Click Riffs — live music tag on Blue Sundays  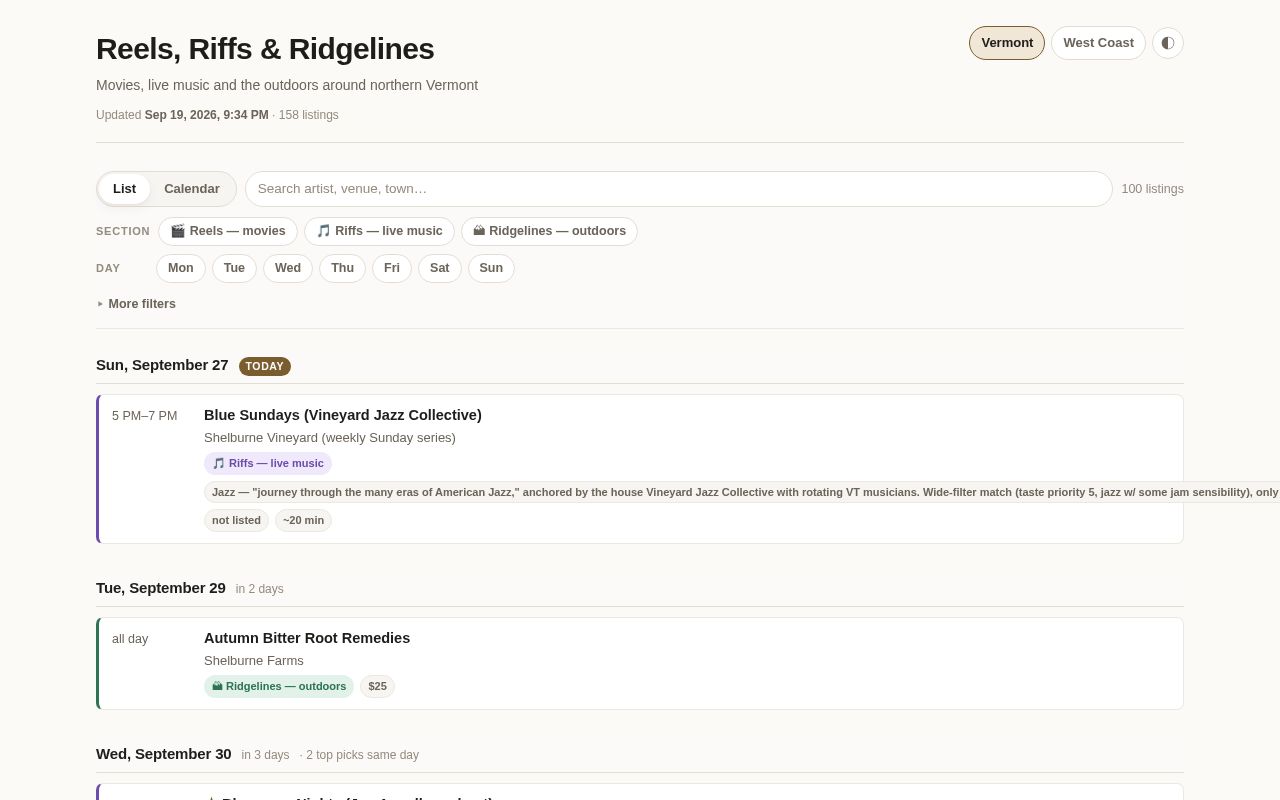(268, 463)
